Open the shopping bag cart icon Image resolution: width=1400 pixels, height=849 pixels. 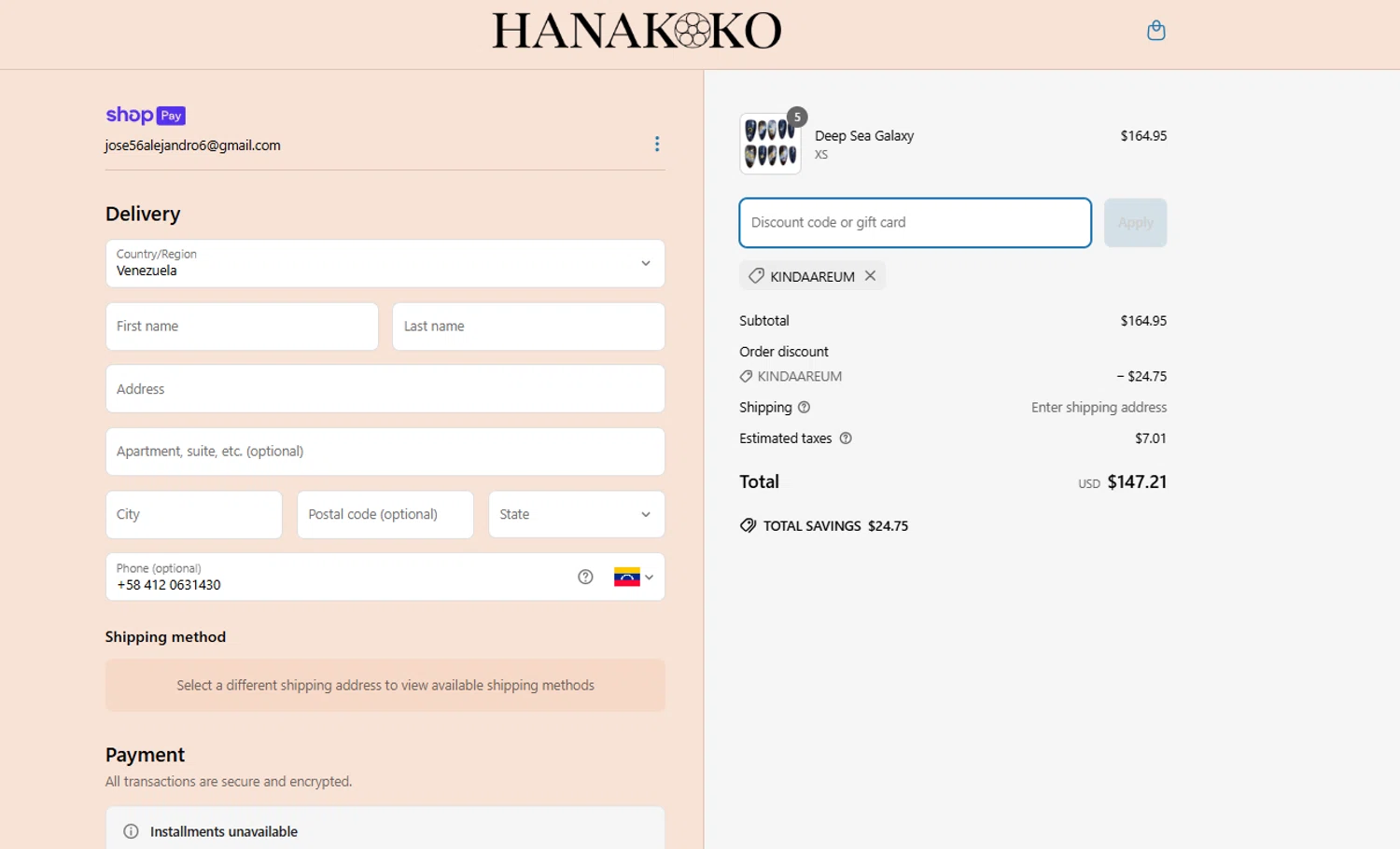pyautogui.click(x=1155, y=31)
